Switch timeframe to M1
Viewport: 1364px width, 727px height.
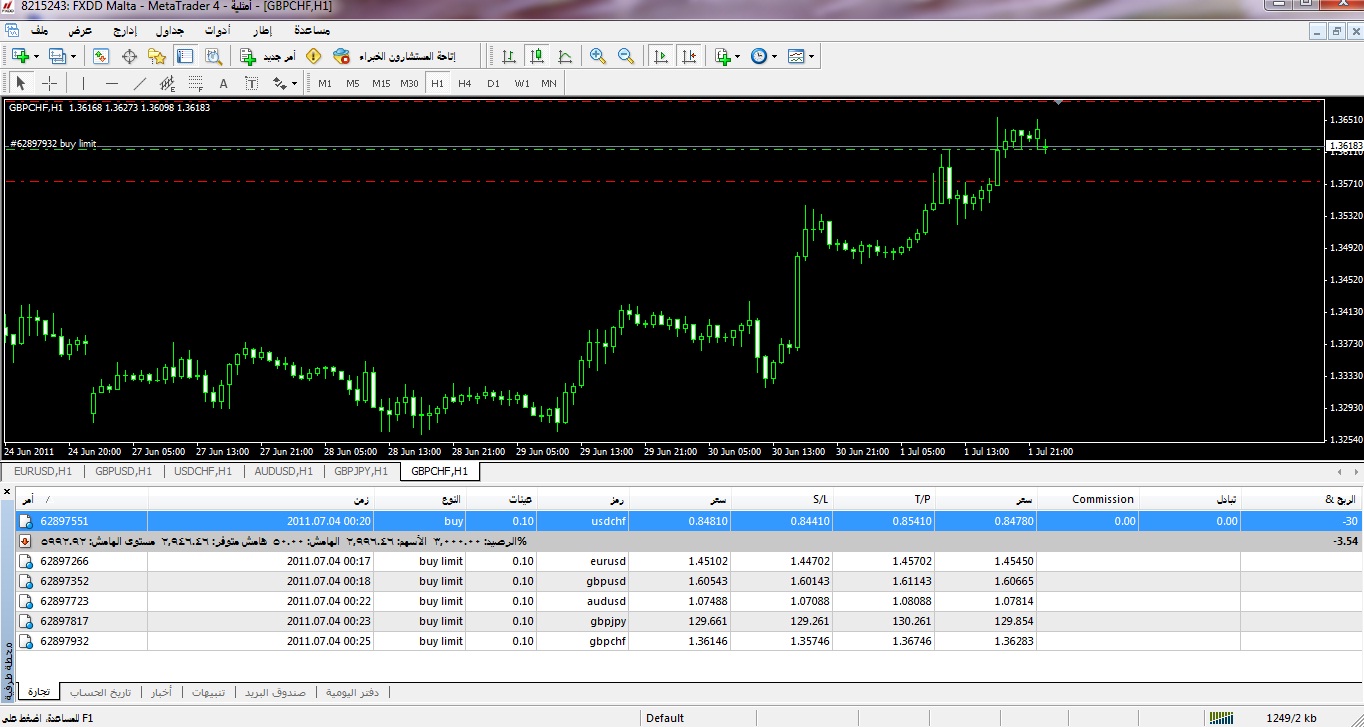[325, 83]
